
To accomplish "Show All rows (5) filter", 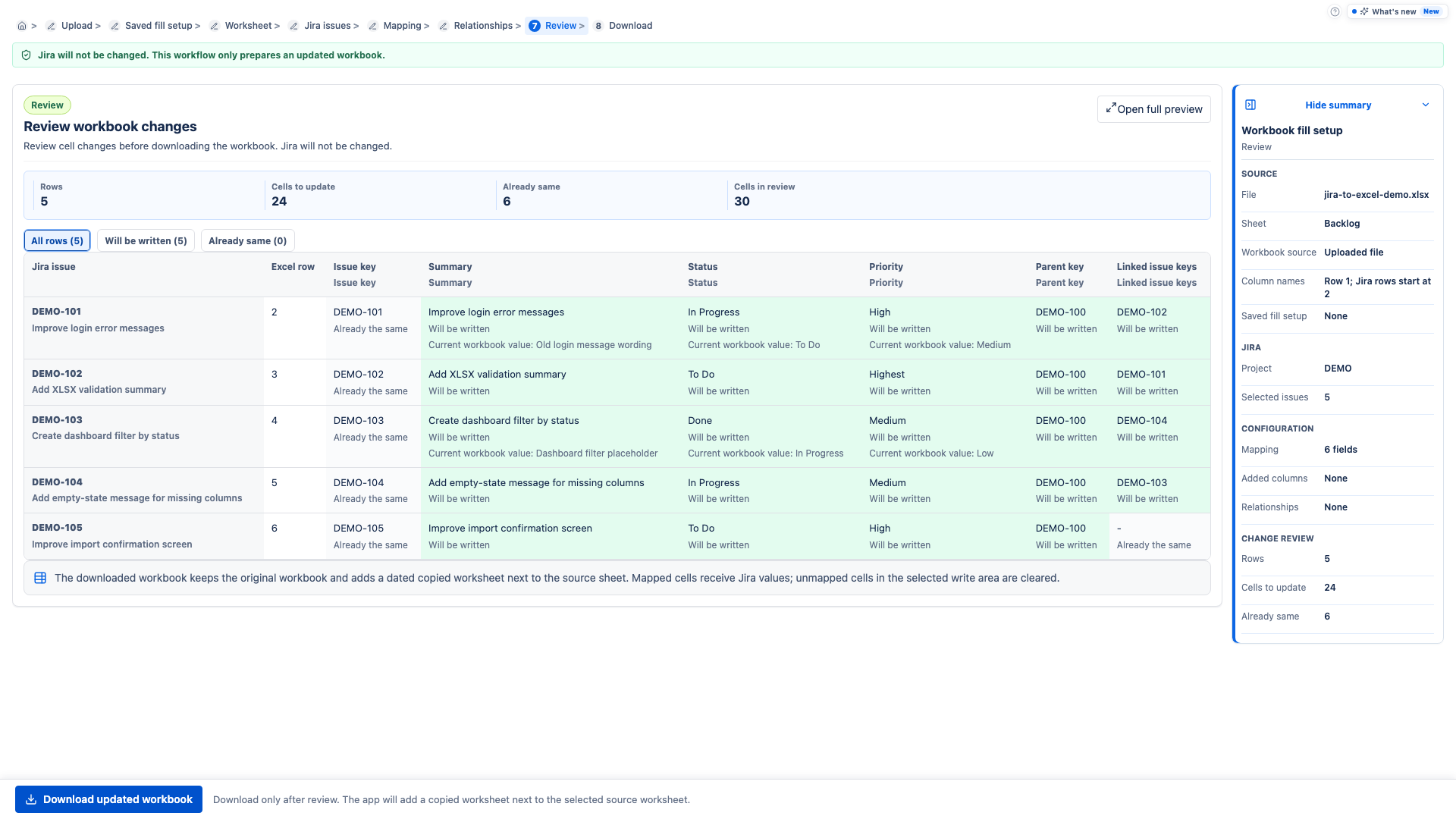I will tap(57, 240).
